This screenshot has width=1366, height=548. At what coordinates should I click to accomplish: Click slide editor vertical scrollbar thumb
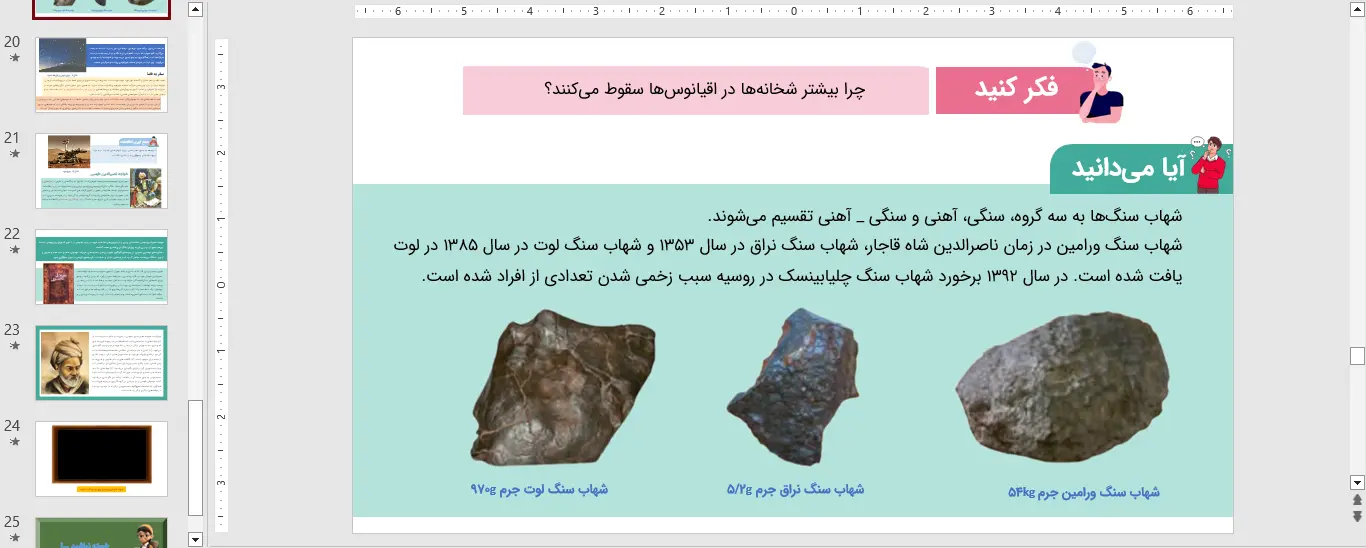[x=1357, y=356]
